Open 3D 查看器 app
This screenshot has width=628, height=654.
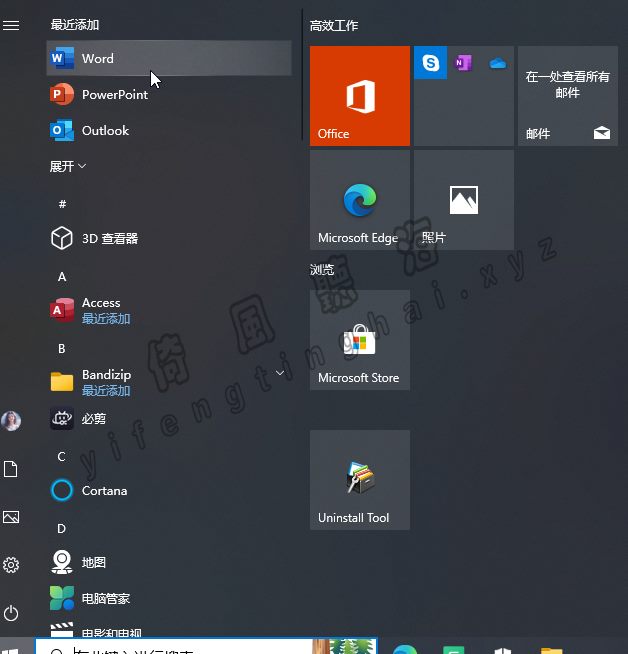[168, 238]
